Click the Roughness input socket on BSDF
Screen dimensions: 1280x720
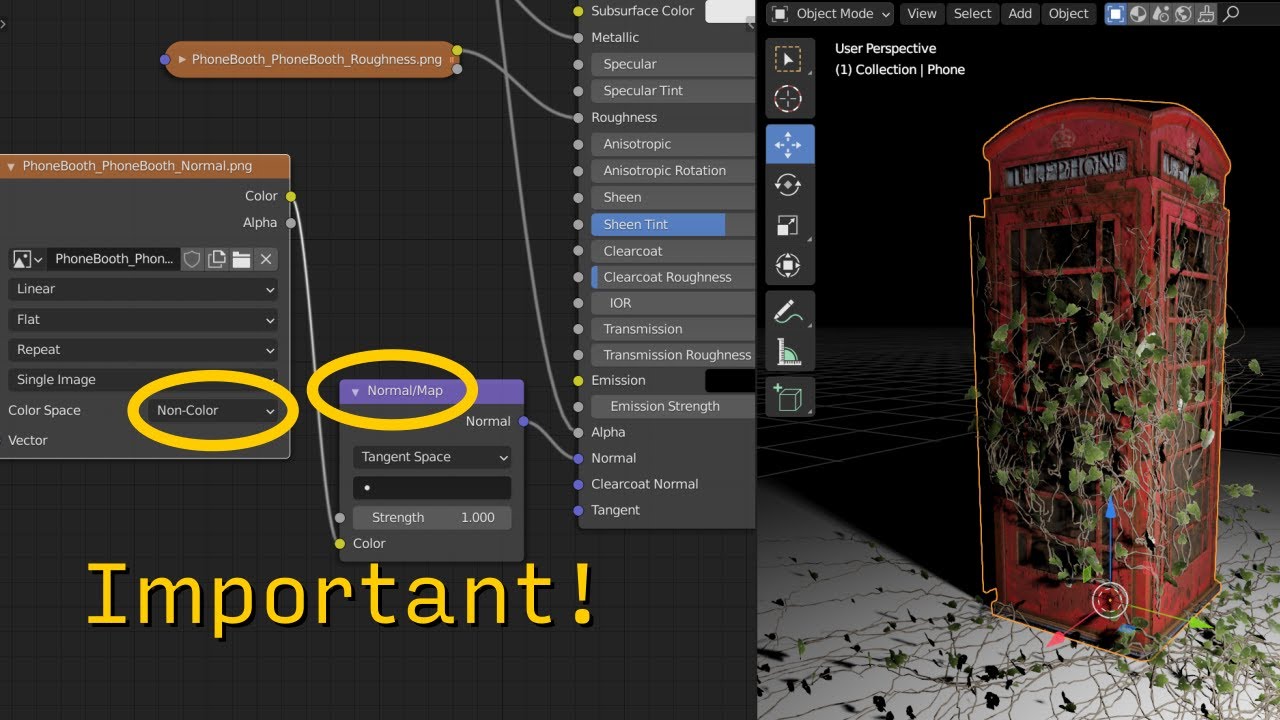pyautogui.click(x=578, y=117)
